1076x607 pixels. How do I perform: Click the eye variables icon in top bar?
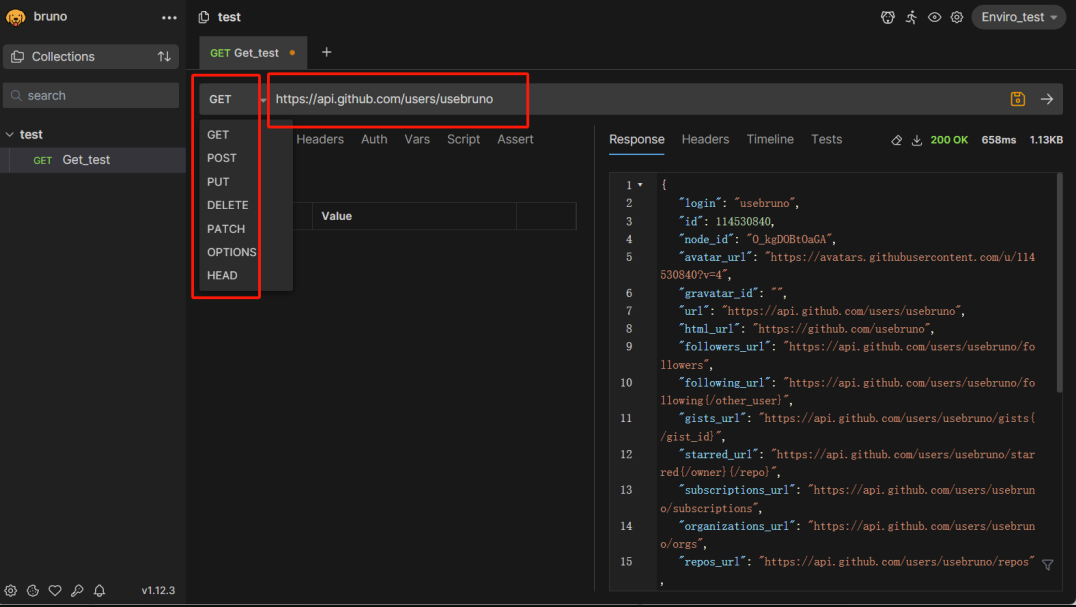(935, 17)
